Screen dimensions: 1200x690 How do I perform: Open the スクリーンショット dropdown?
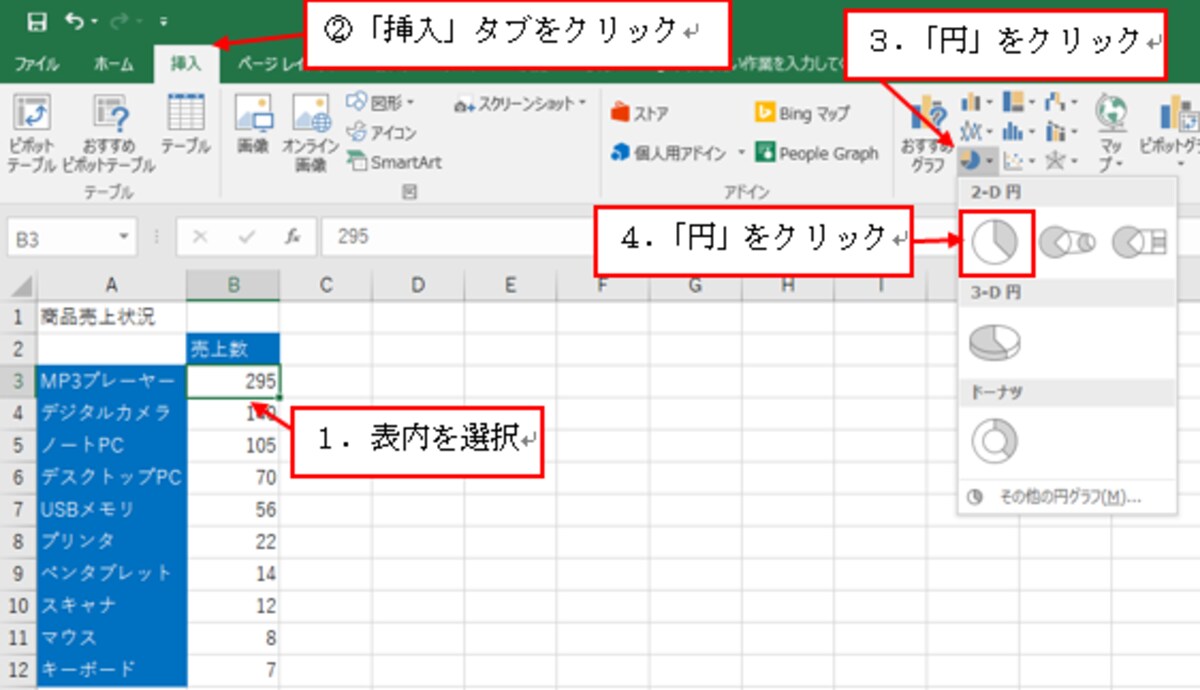click(x=520, y=103)
